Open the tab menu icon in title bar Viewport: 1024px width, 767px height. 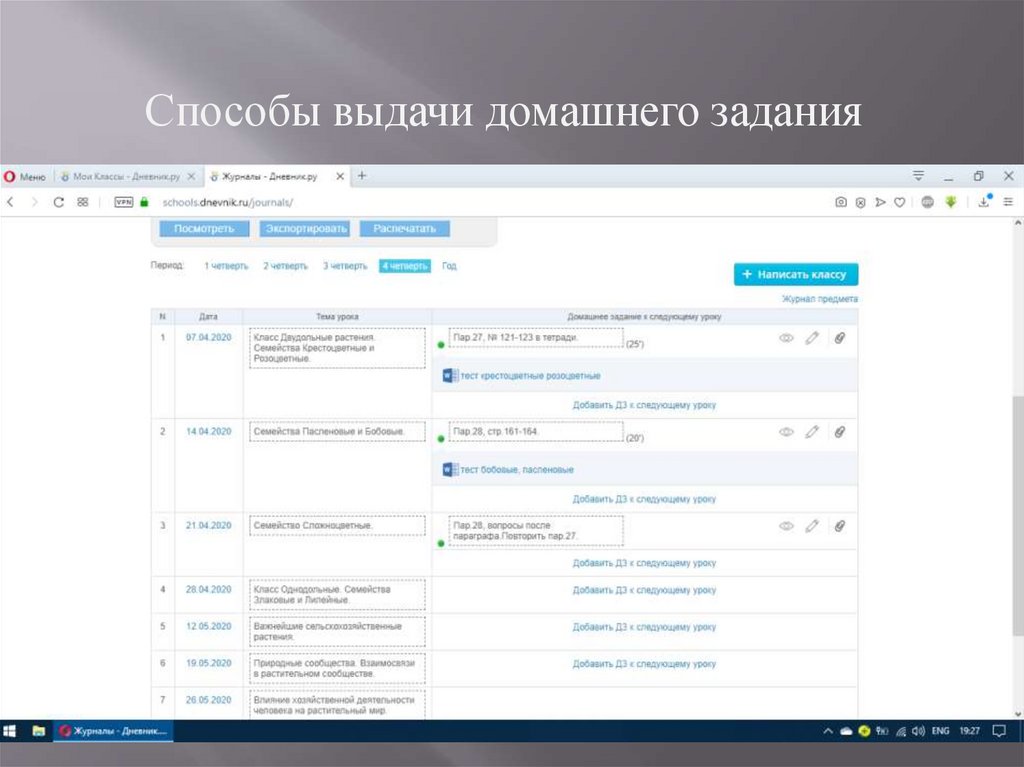pos(918,176)
